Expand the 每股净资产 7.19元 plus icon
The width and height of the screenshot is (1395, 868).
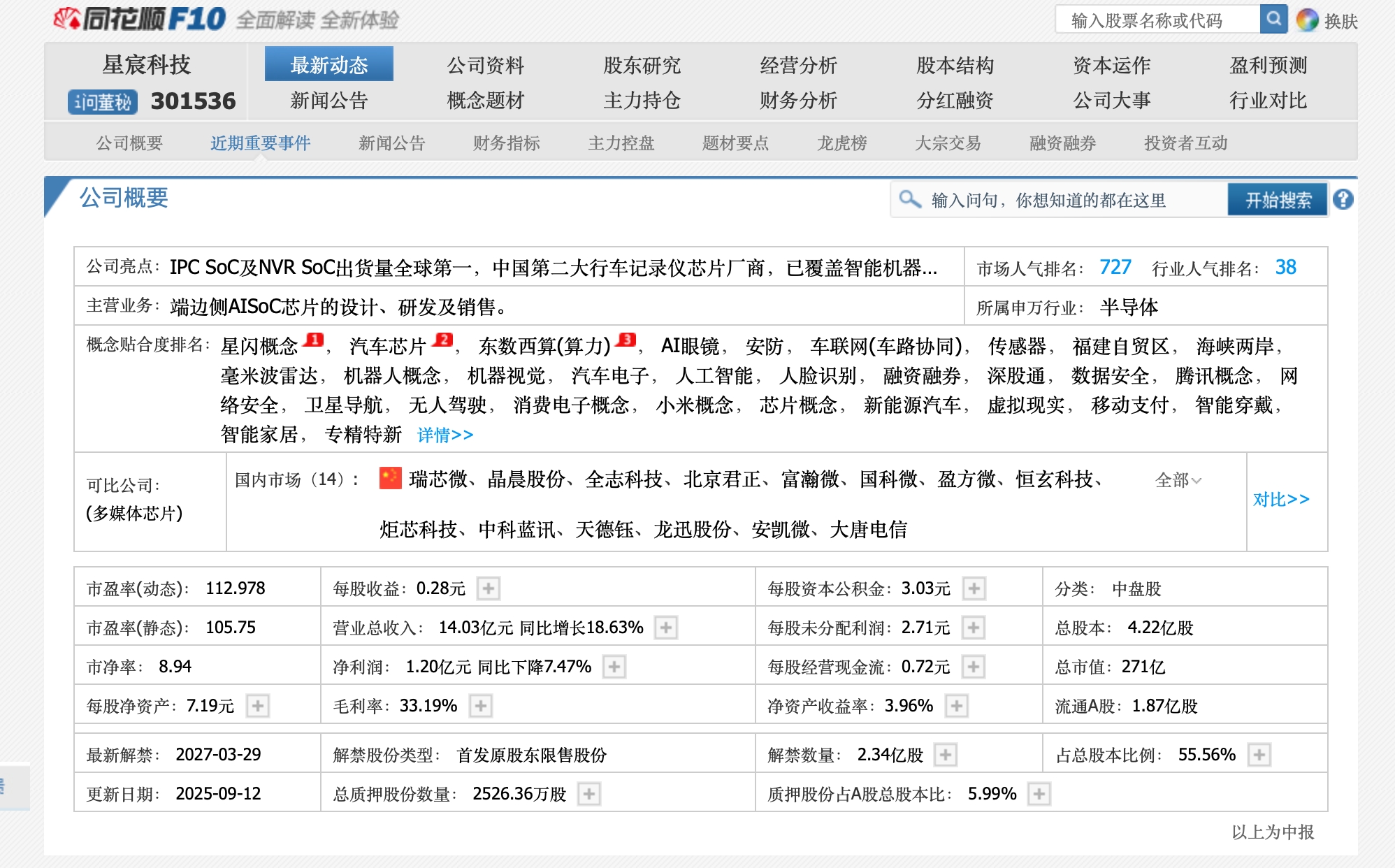258,706
